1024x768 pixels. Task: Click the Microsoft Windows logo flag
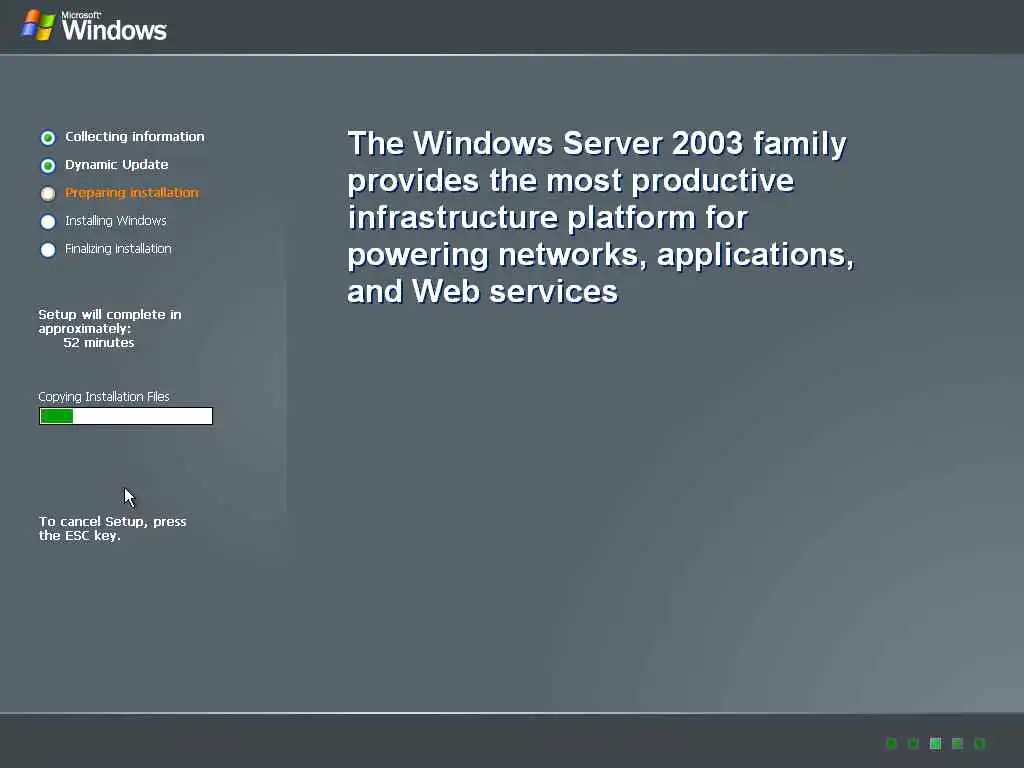[x=38, y=25]
